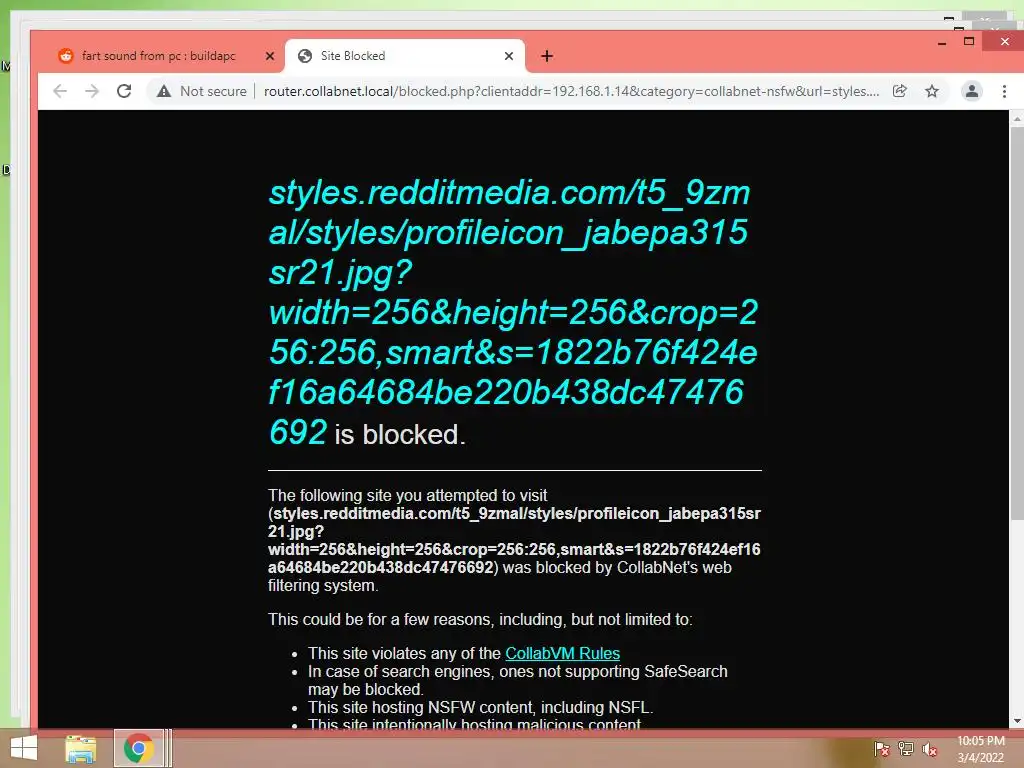Click the muted volume tray icon

click(x=929, y=749)
